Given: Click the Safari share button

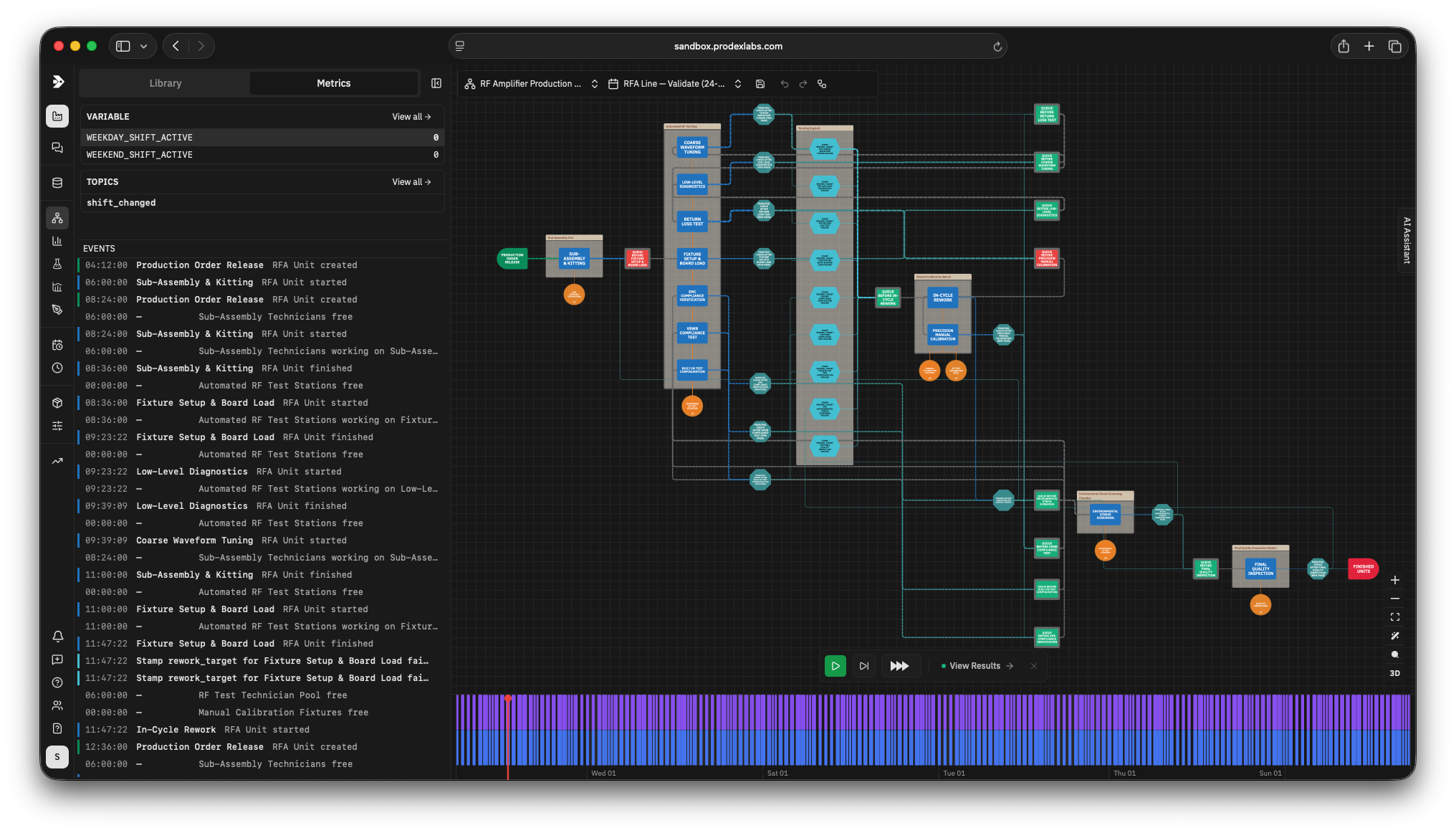Looking at the screenshot, I should [1344, 46].
